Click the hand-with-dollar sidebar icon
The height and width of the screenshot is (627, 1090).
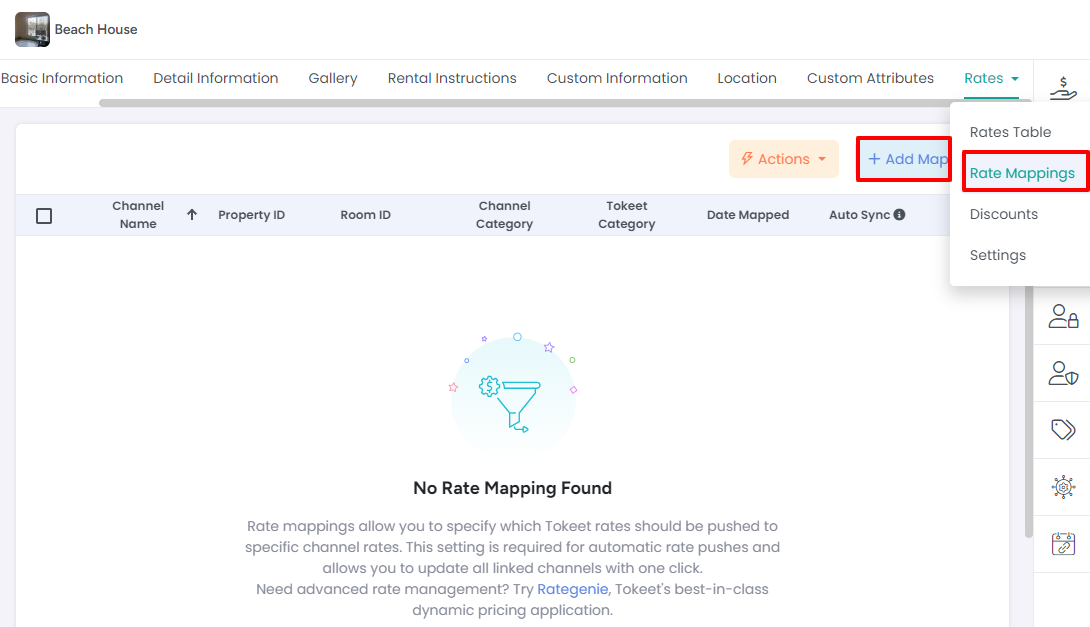tap(1062, 87)
